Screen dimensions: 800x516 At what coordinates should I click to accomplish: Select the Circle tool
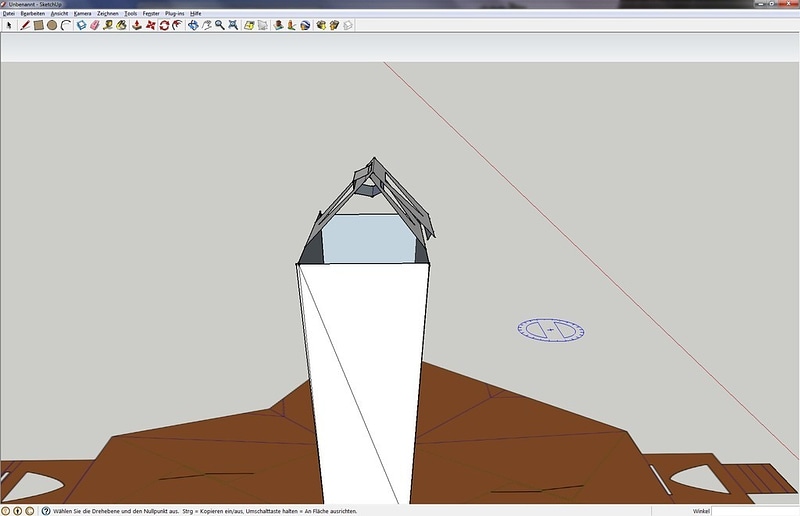(52, 25)
